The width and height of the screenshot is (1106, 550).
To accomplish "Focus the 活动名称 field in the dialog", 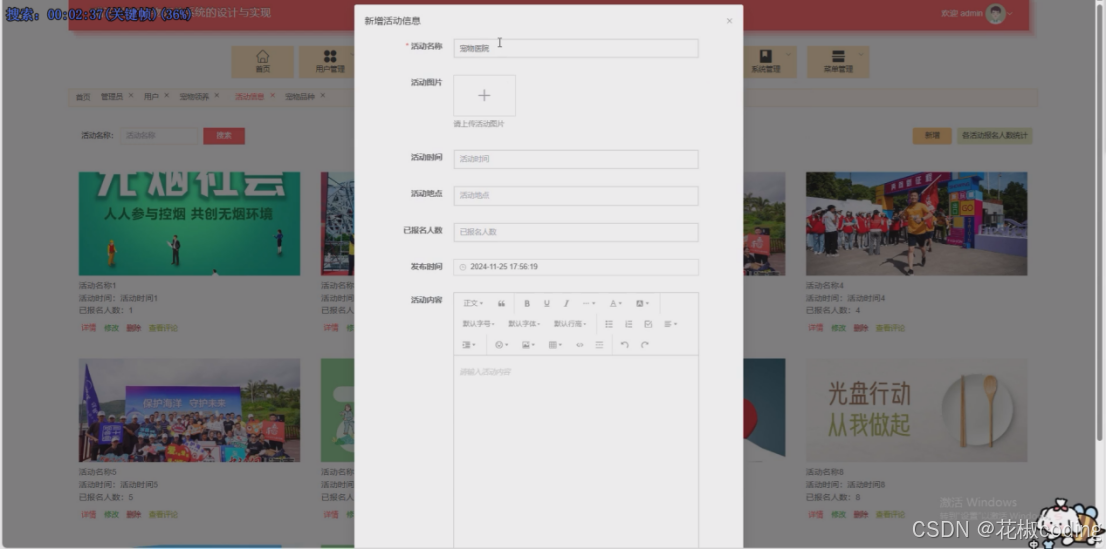I will click(576, 49).
